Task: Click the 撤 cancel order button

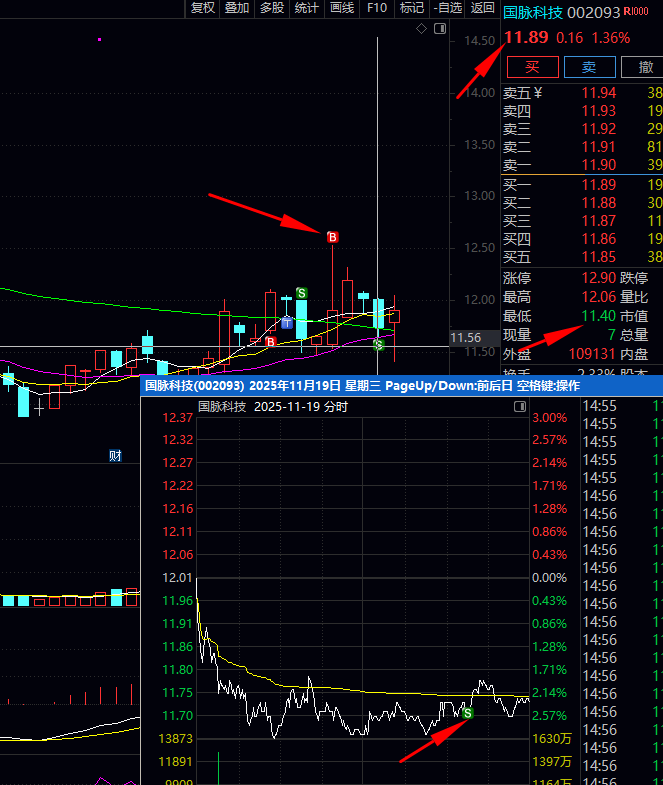Action: tap(643, 67)
